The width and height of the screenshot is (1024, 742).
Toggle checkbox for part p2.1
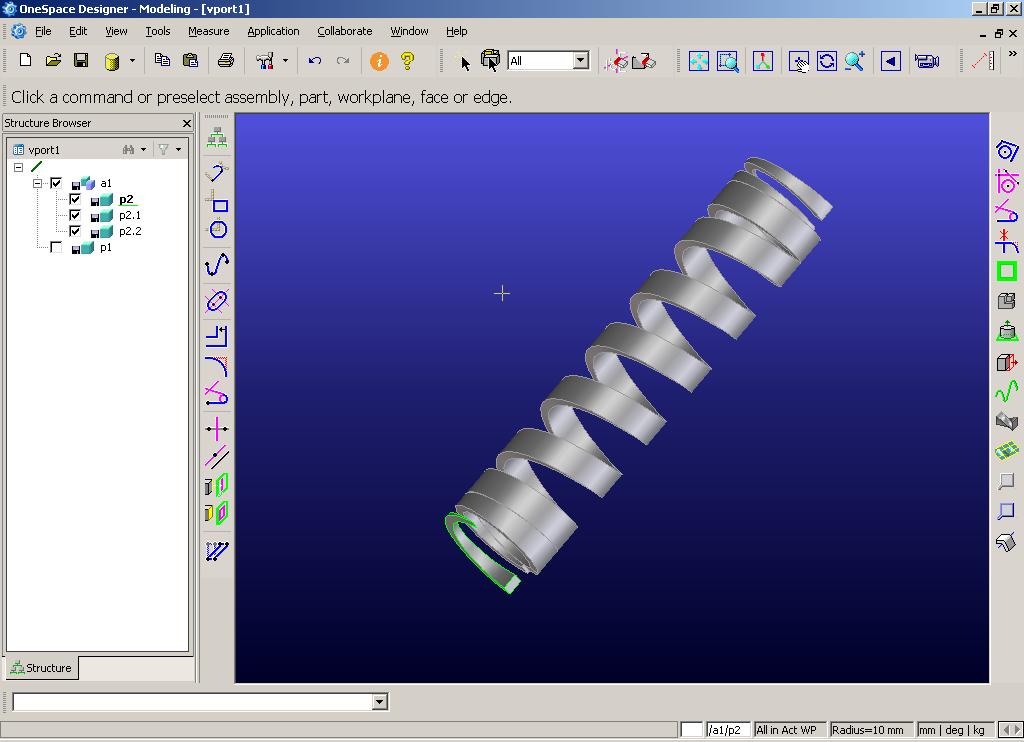pos(75,215)
